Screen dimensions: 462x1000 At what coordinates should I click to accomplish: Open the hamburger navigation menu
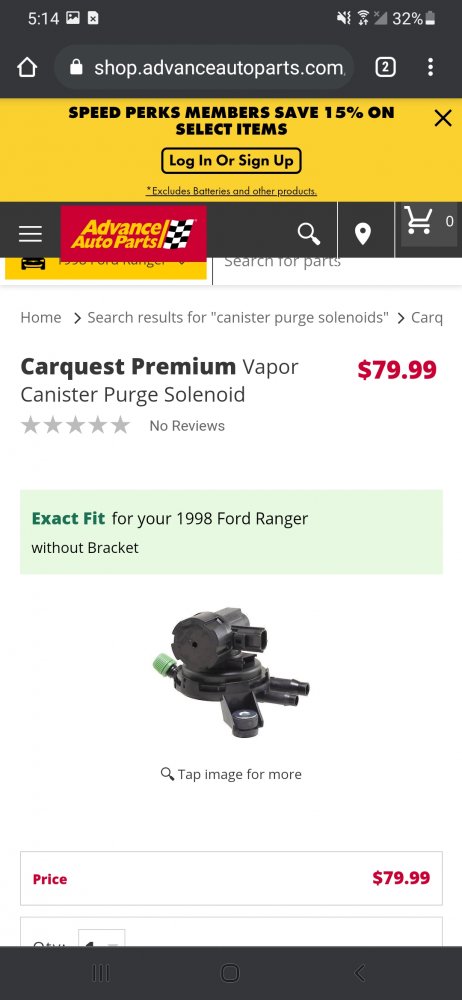click(x=31, y=234)
